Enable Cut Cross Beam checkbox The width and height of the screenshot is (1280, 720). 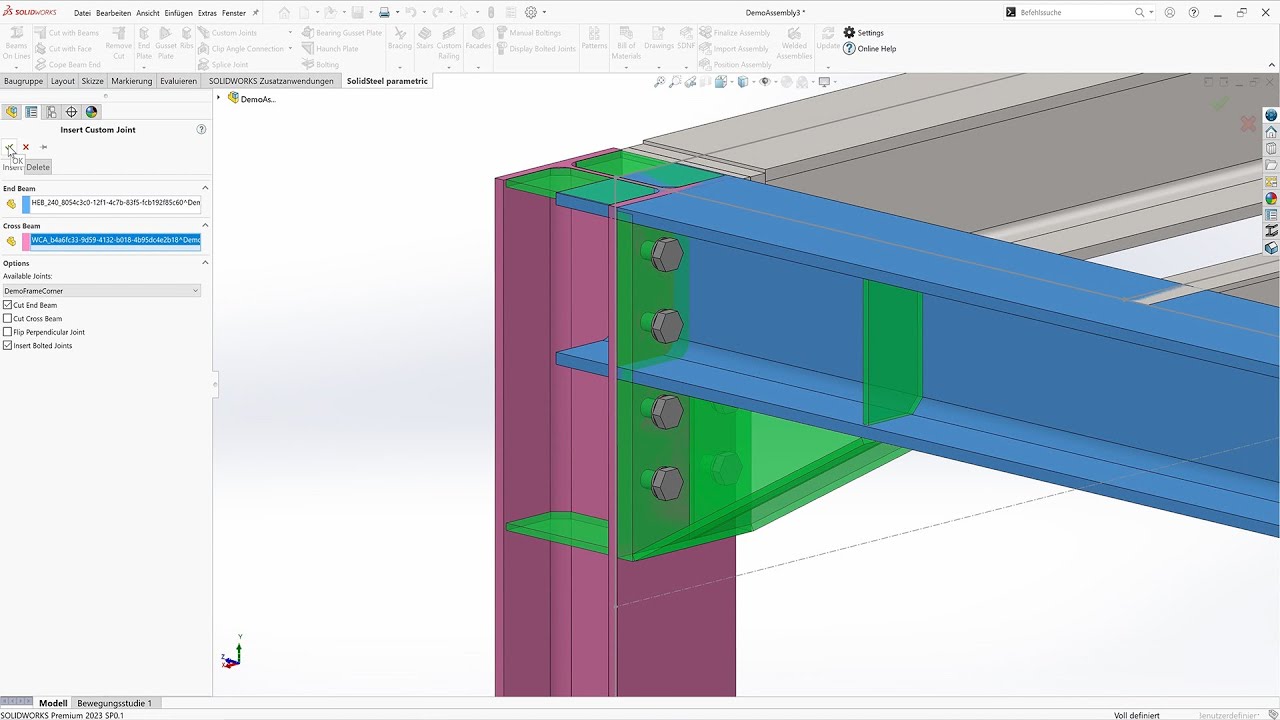pyautogui.click(x=8, y=318)
